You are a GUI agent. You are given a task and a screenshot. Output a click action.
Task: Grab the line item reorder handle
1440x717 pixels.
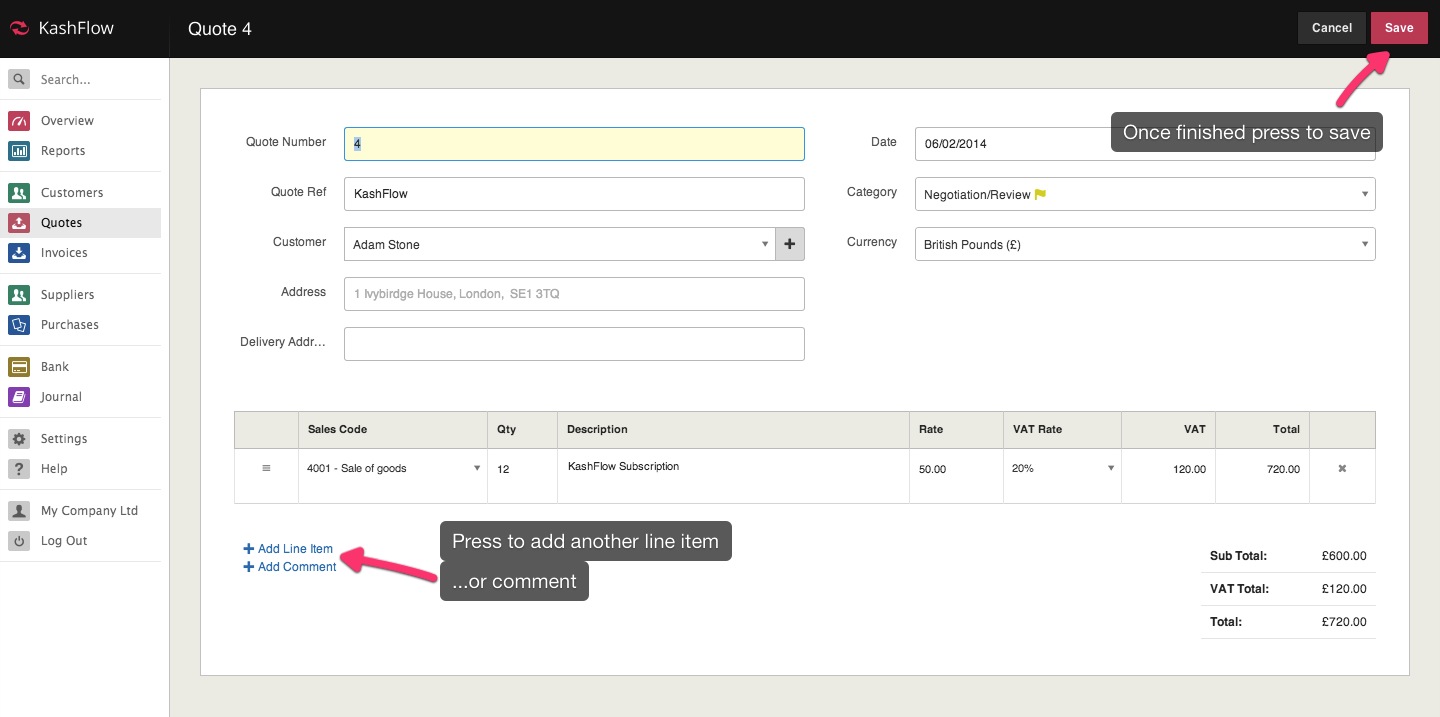[x=266, y=469]
